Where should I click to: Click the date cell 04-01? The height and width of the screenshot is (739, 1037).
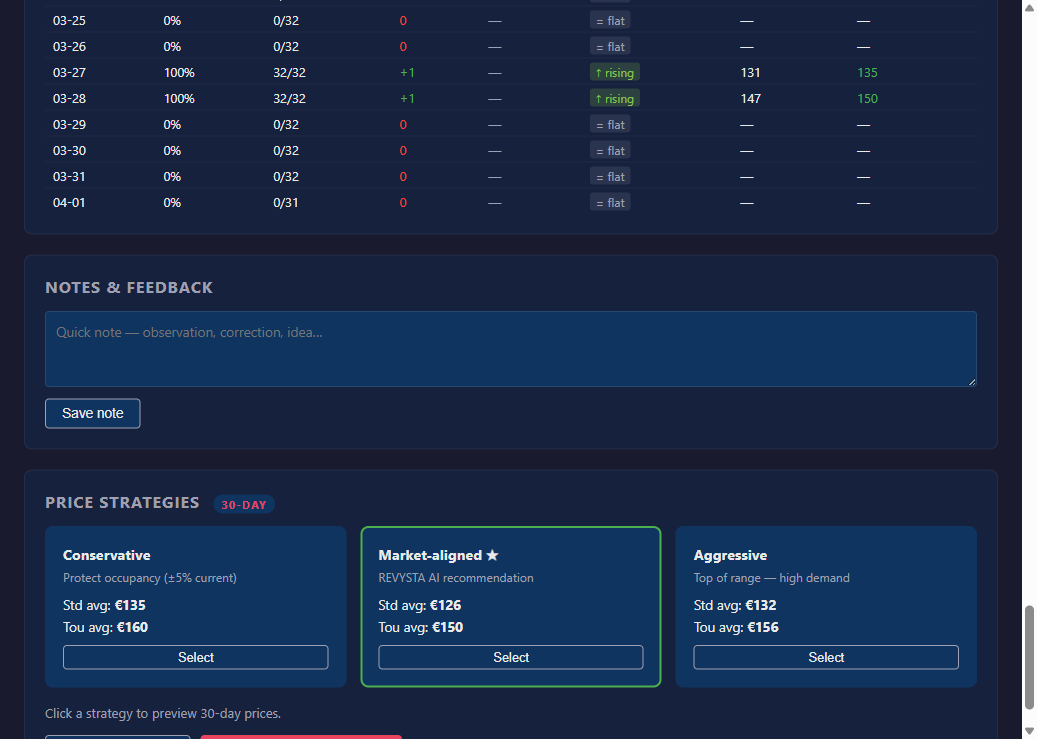[69, 202]
